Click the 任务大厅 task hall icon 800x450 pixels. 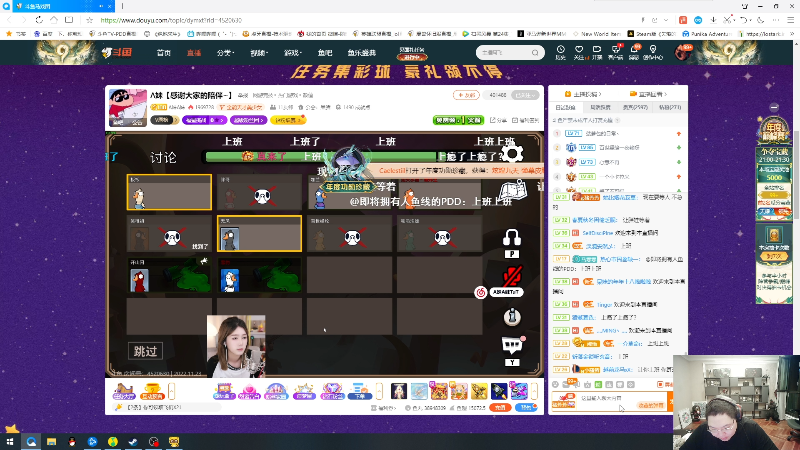click(124, 391)
